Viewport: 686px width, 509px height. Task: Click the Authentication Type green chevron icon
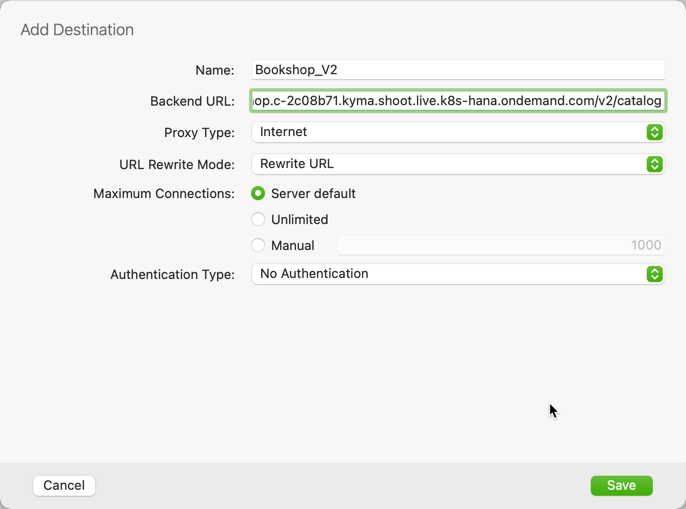point(654,274)
